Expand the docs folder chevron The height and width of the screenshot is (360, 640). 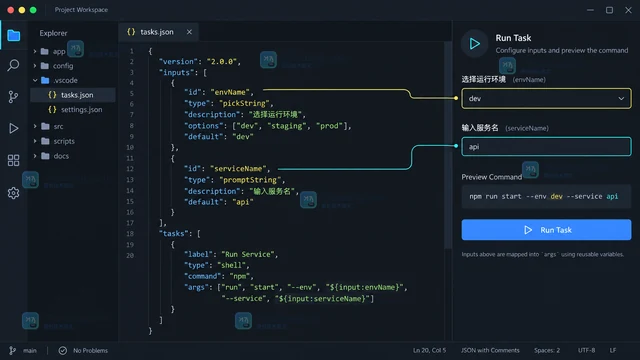[35, 156]
